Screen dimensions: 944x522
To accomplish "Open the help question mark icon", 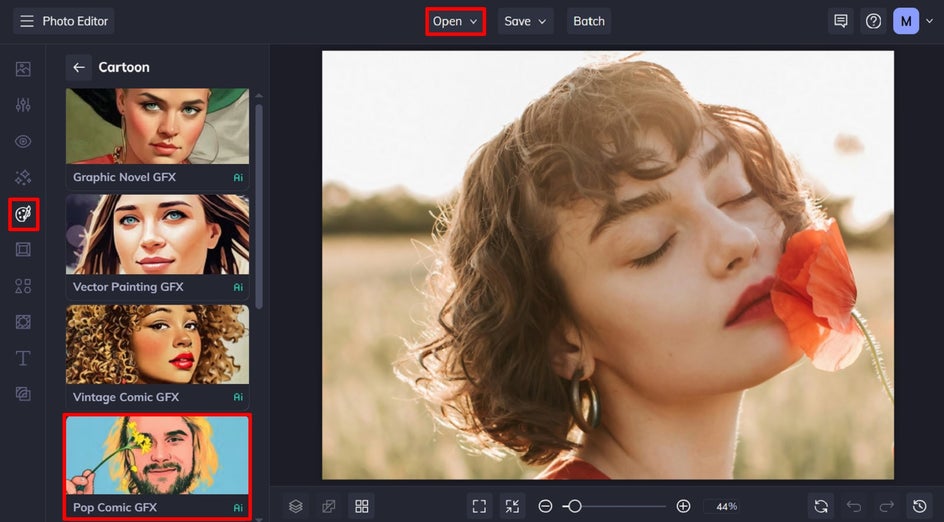I will (x=873, y=21).
